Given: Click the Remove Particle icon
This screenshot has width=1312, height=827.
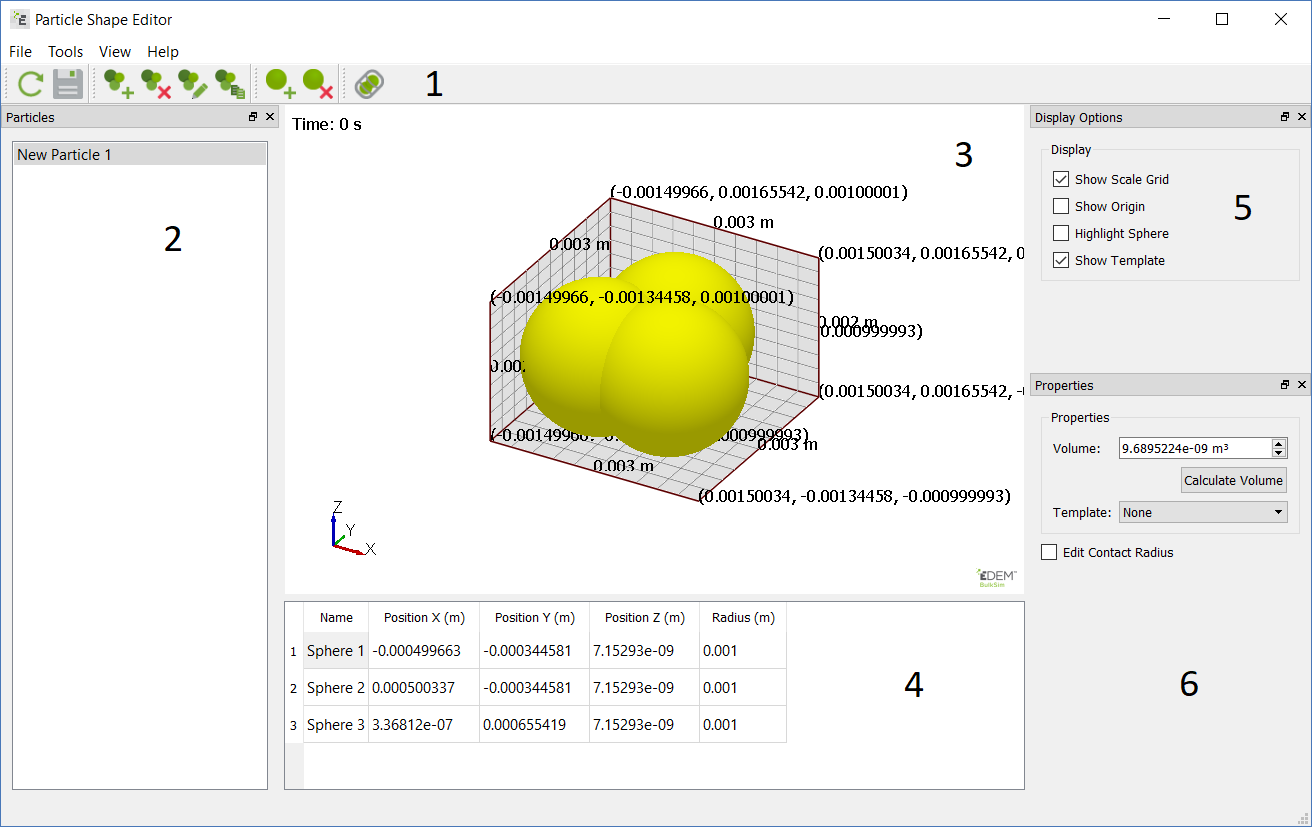Looking at the screenshot, I should [x=155, y=84].
